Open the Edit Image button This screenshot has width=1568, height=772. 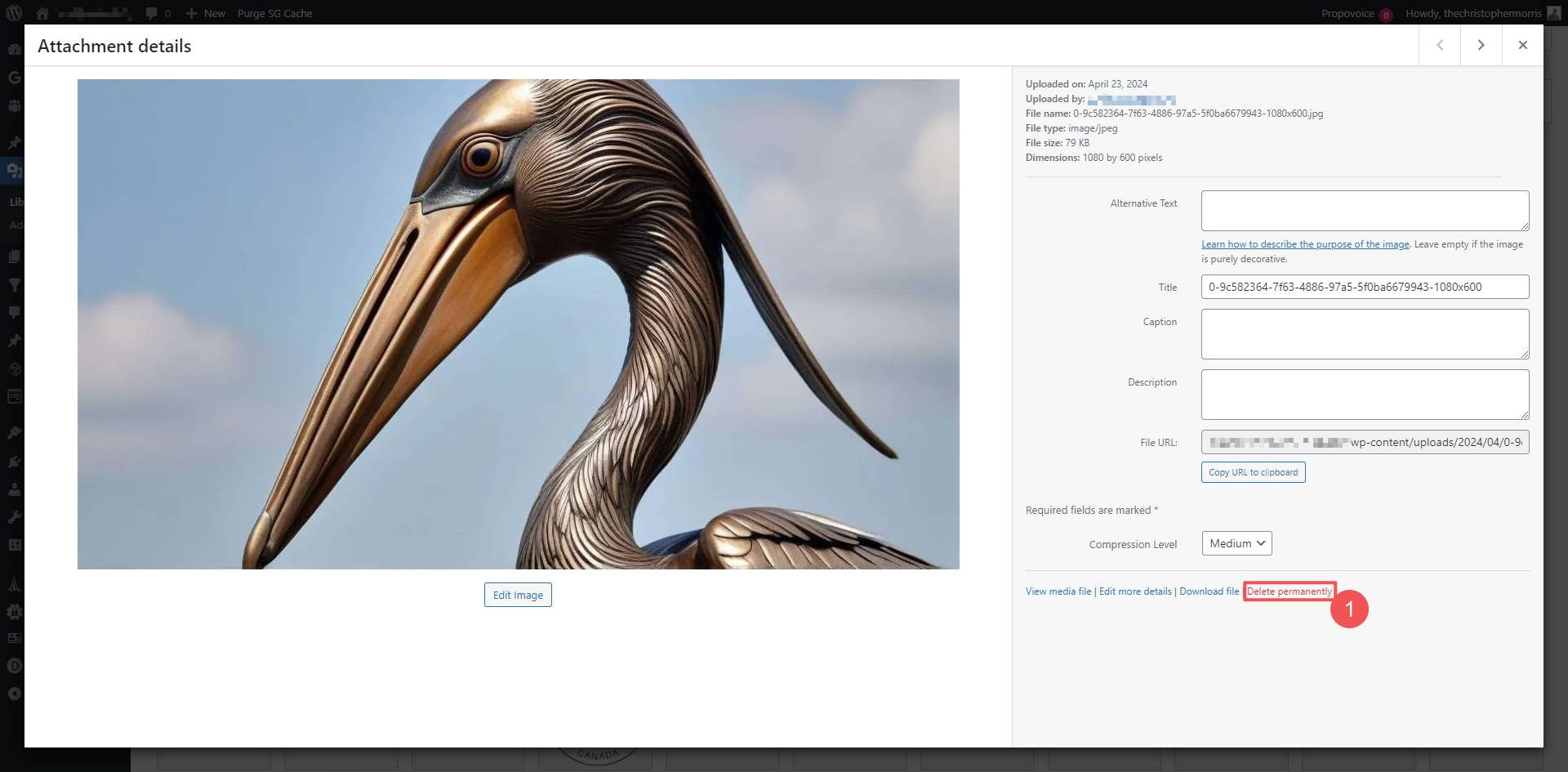point(517,594)
